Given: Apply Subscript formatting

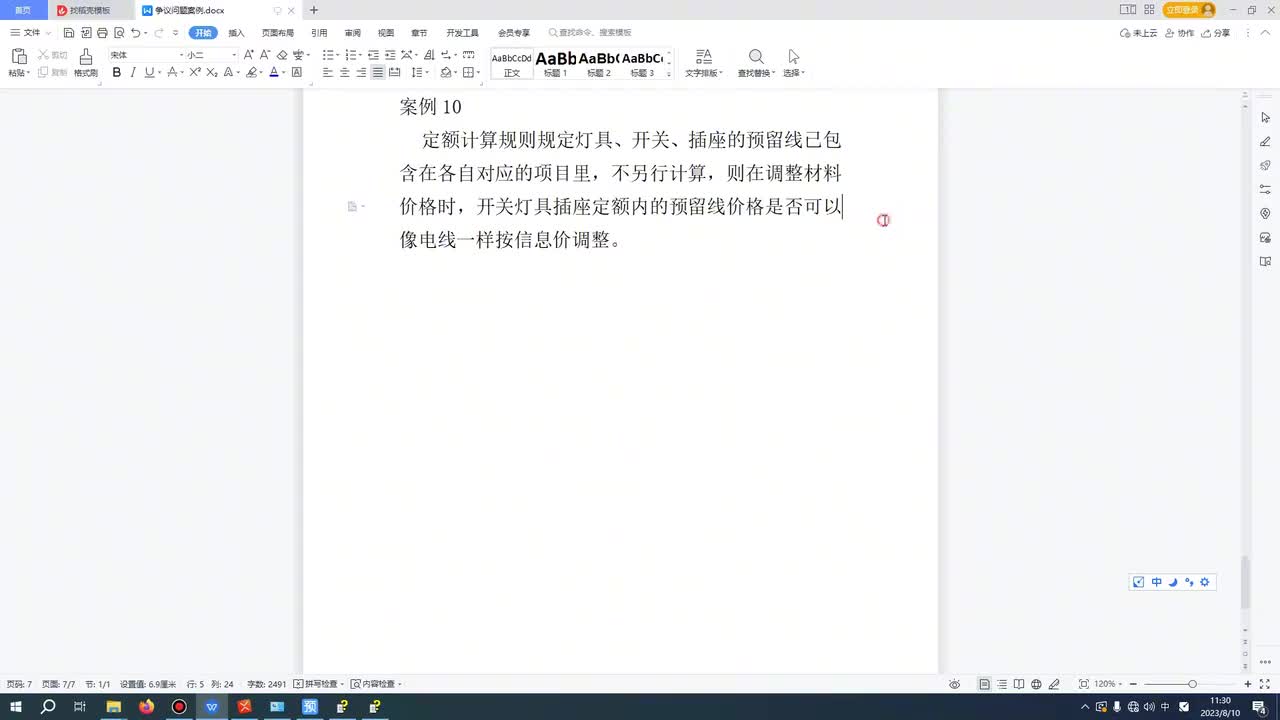Looking at the screenshot, I should pos(212,73).
